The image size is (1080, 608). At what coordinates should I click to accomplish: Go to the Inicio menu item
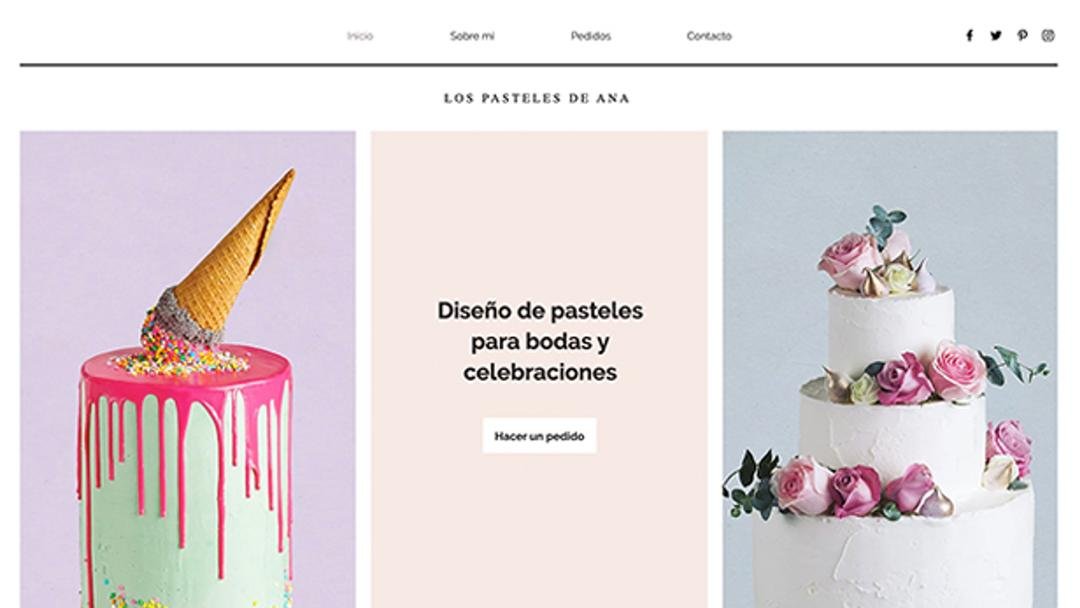(x=360, y=36)
